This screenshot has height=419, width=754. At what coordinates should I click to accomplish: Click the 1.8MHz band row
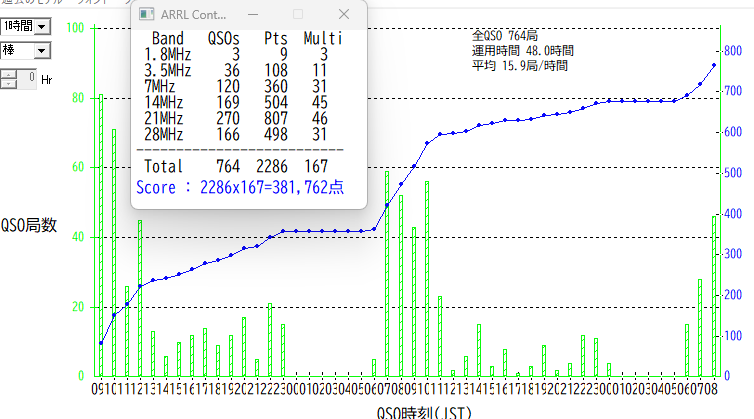(240, 55)
